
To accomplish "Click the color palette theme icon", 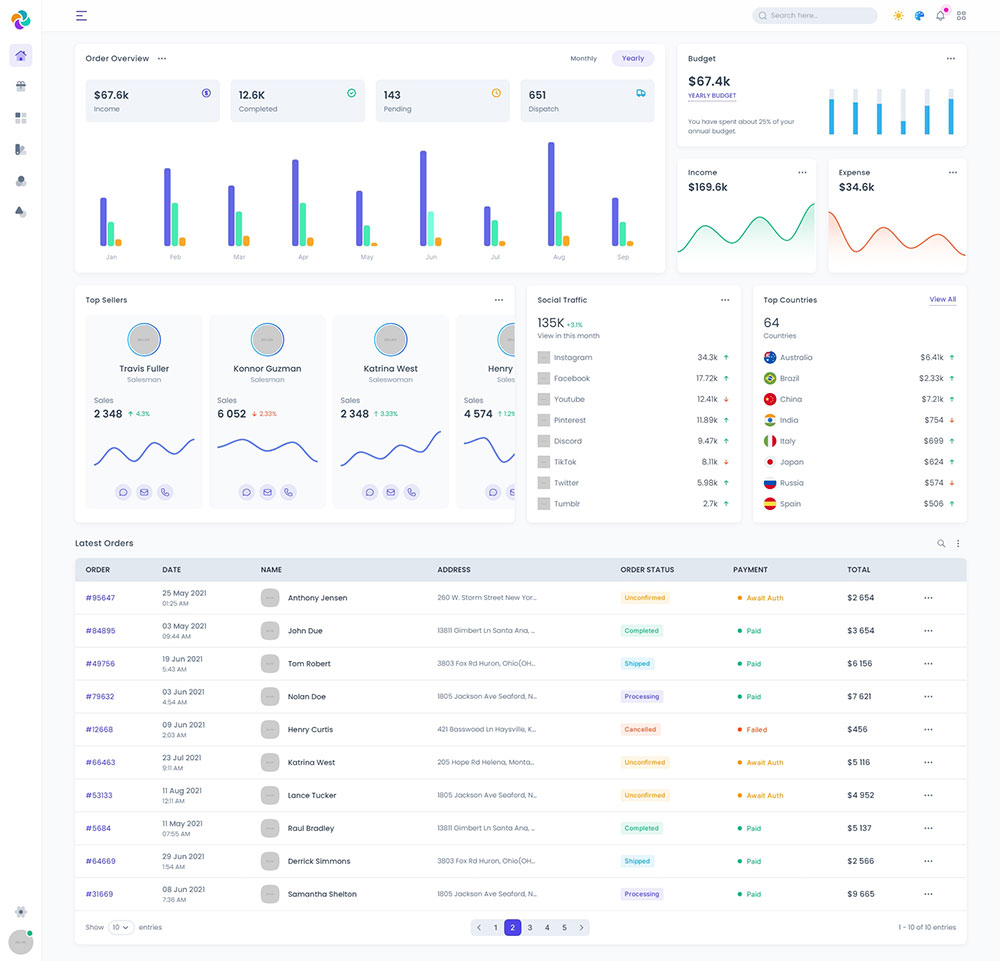I will 919,16.
